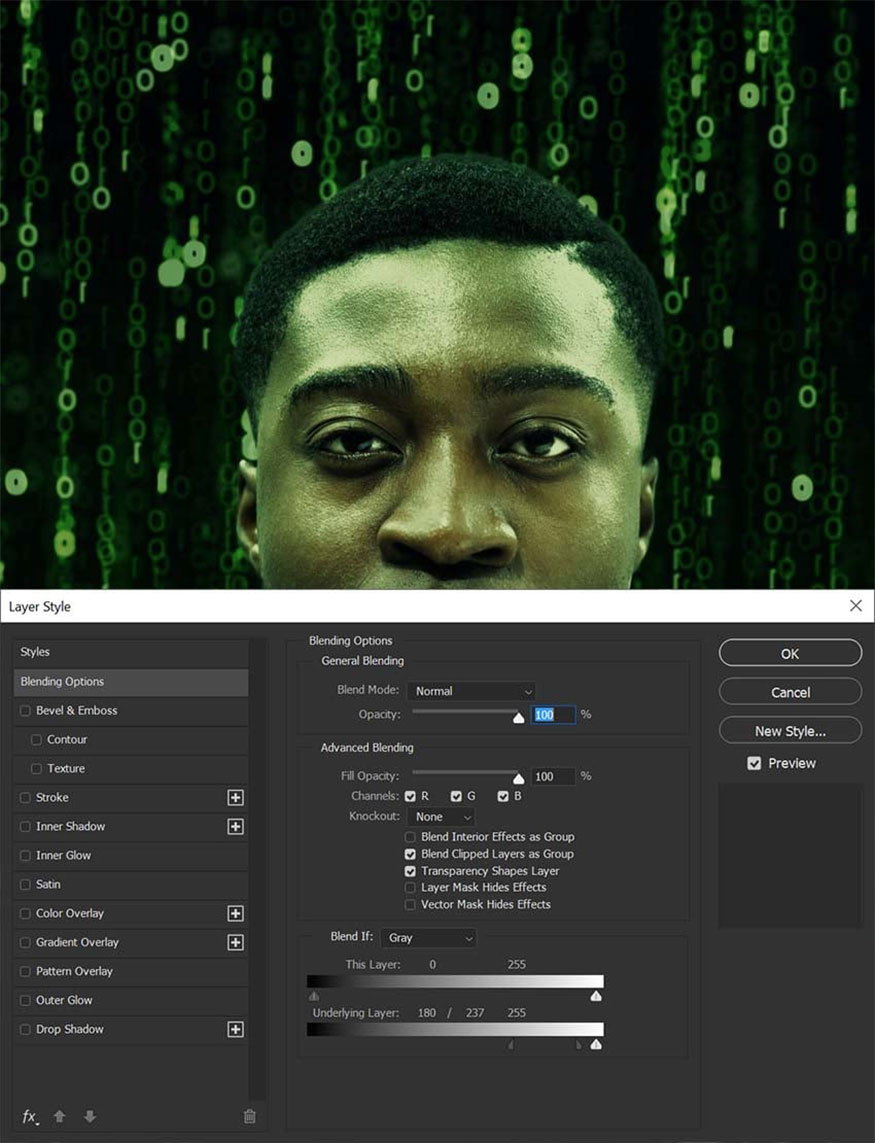Add another Drop Shadow with plus icon

point(236,1030)
